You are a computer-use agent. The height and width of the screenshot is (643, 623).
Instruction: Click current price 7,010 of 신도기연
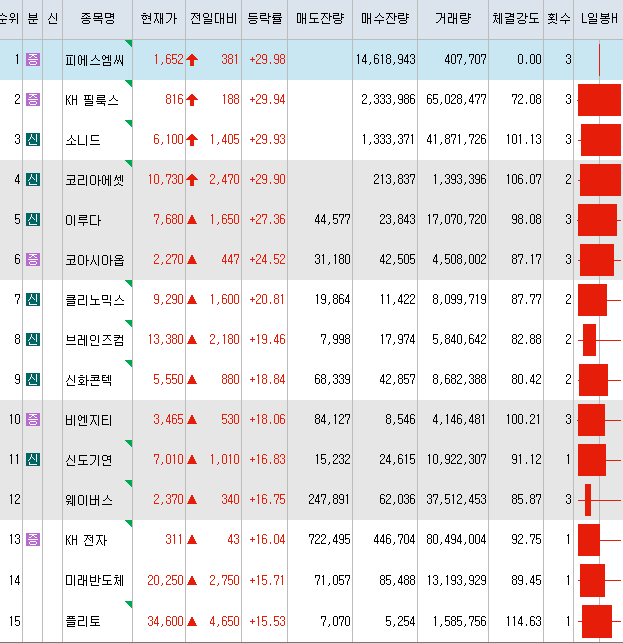coord(168,459)
